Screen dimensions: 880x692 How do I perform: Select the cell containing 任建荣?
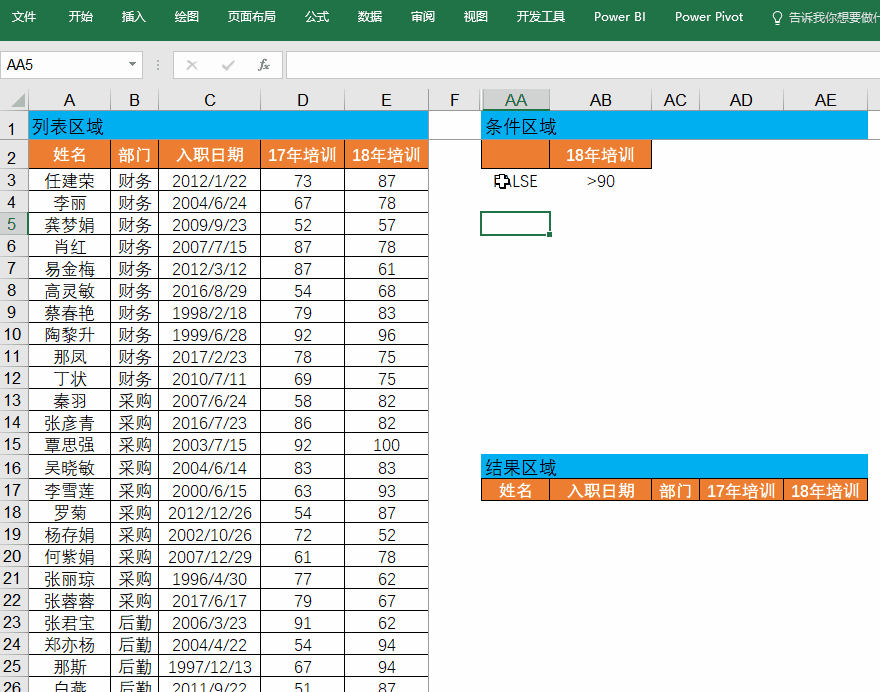tap(68, 180)
